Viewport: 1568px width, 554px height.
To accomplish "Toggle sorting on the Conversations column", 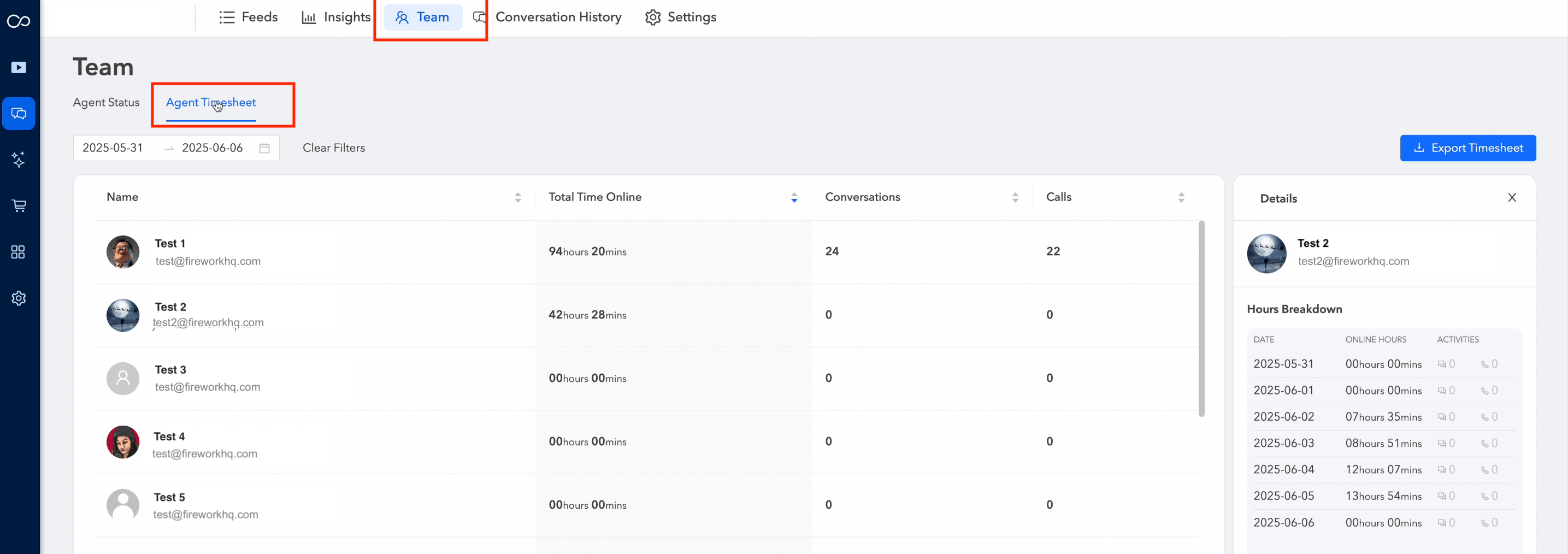I will (1015, 197).
